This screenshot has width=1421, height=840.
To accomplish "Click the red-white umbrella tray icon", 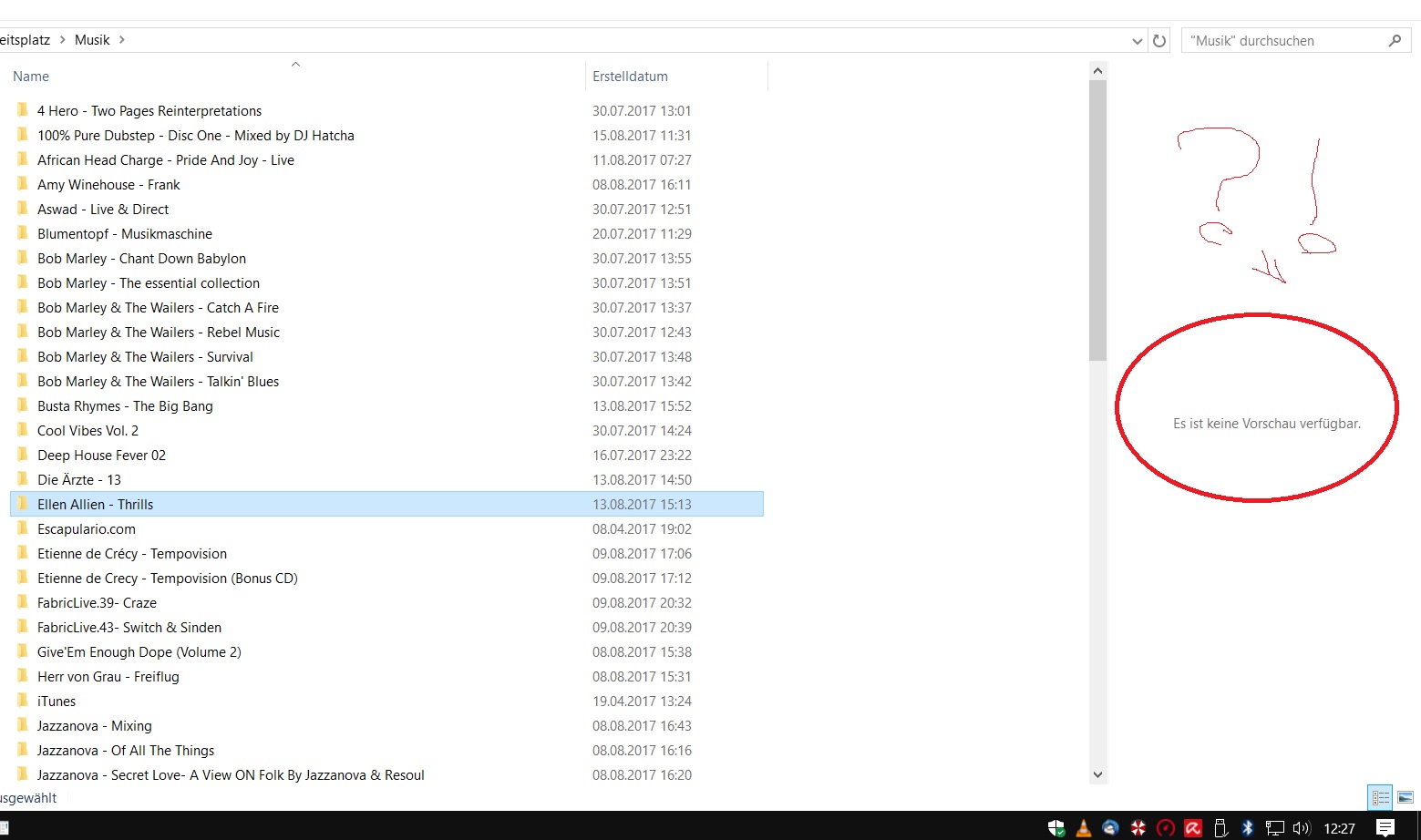I will [1138, 828].
